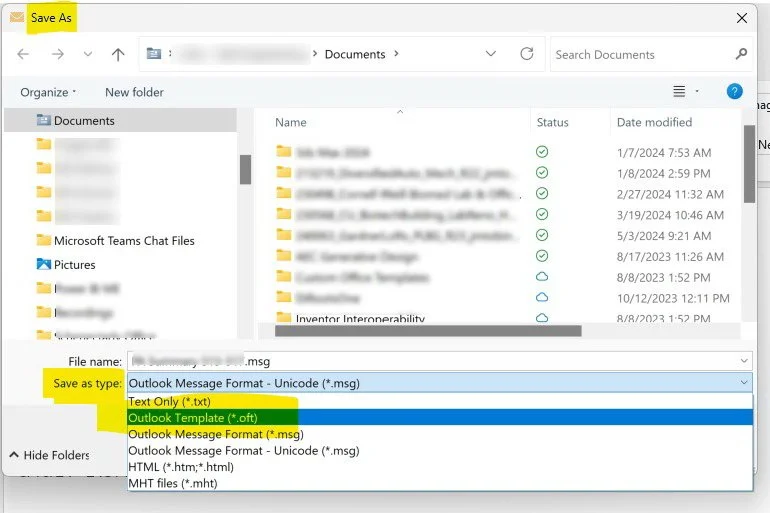Select folder modified 1/7/2024 7:53 AM
The image size is (770, 513).
(501, 152)
